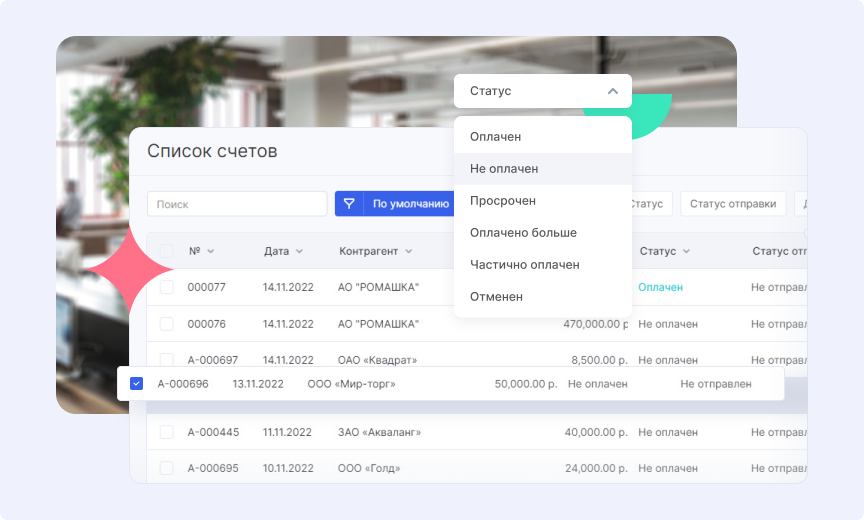The image size is (864, 520).
Task: Sort by Статус column arrow
Action: click(686, 251)
